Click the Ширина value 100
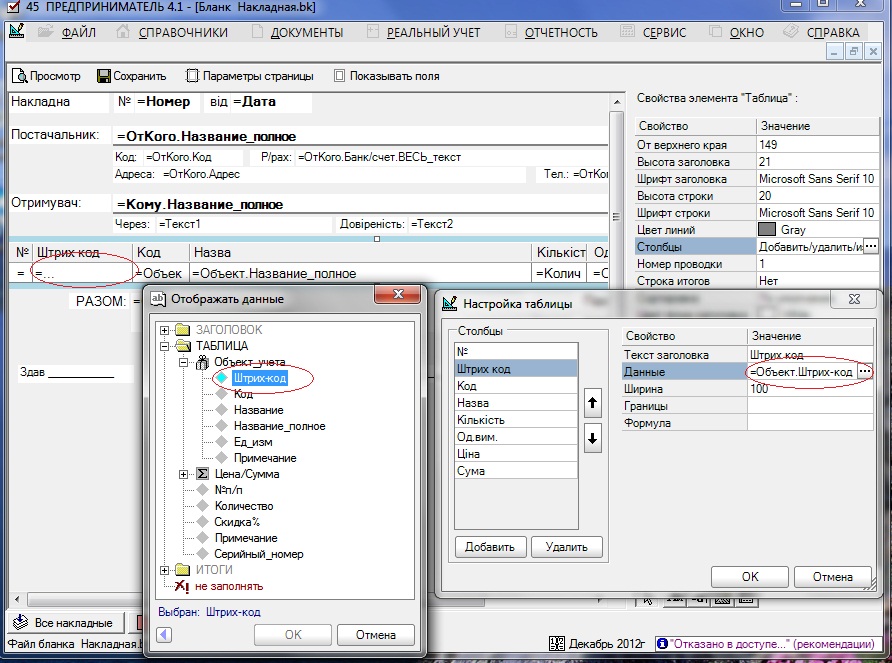The width and height of the screenshot is (892, 663). click(x=810, y=389)
